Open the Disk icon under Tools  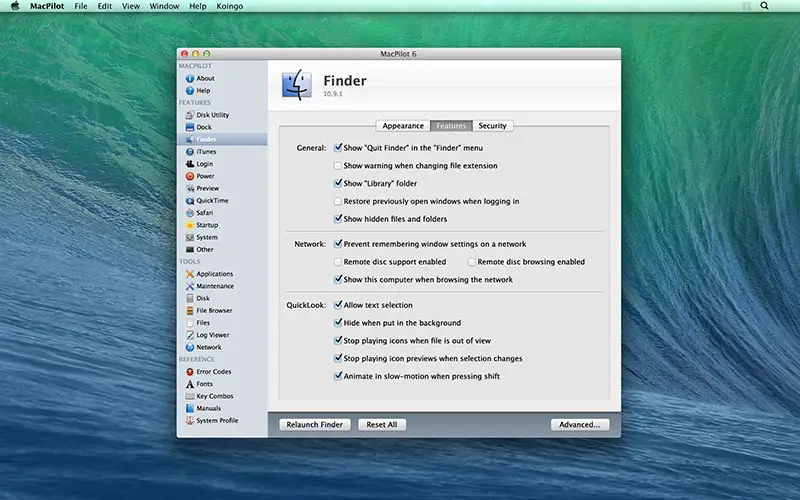click(190, 298)
